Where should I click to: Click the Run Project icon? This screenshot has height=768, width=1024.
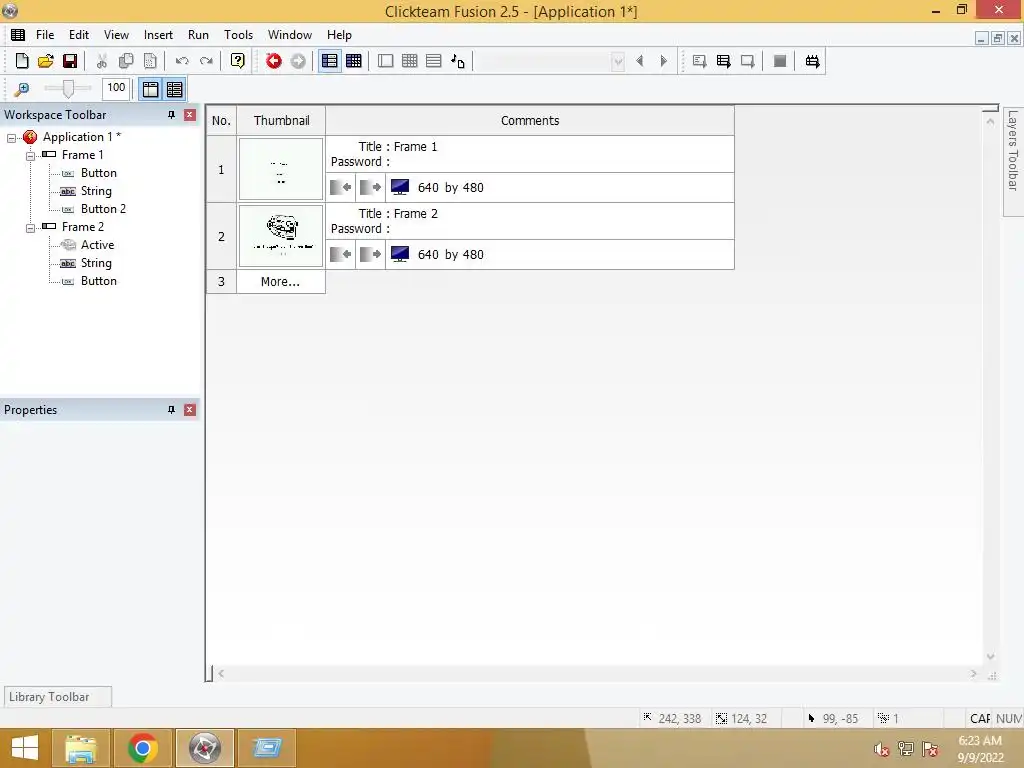point(699,61)
